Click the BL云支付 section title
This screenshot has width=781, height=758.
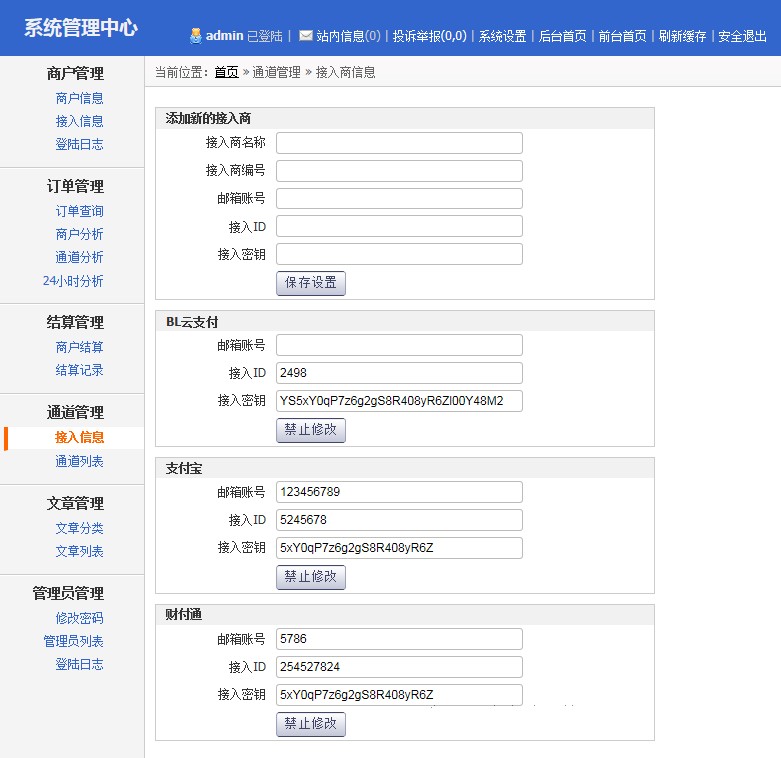(x=192, y=322)
